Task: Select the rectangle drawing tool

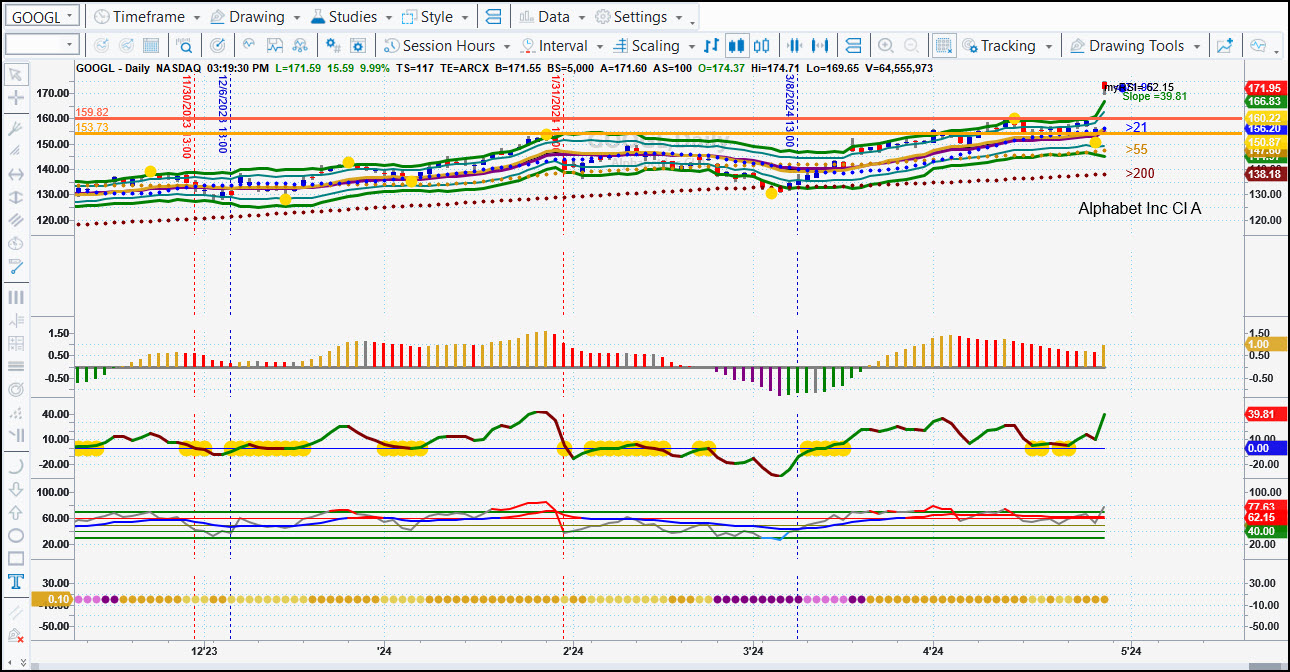Action: click(15, 558)
